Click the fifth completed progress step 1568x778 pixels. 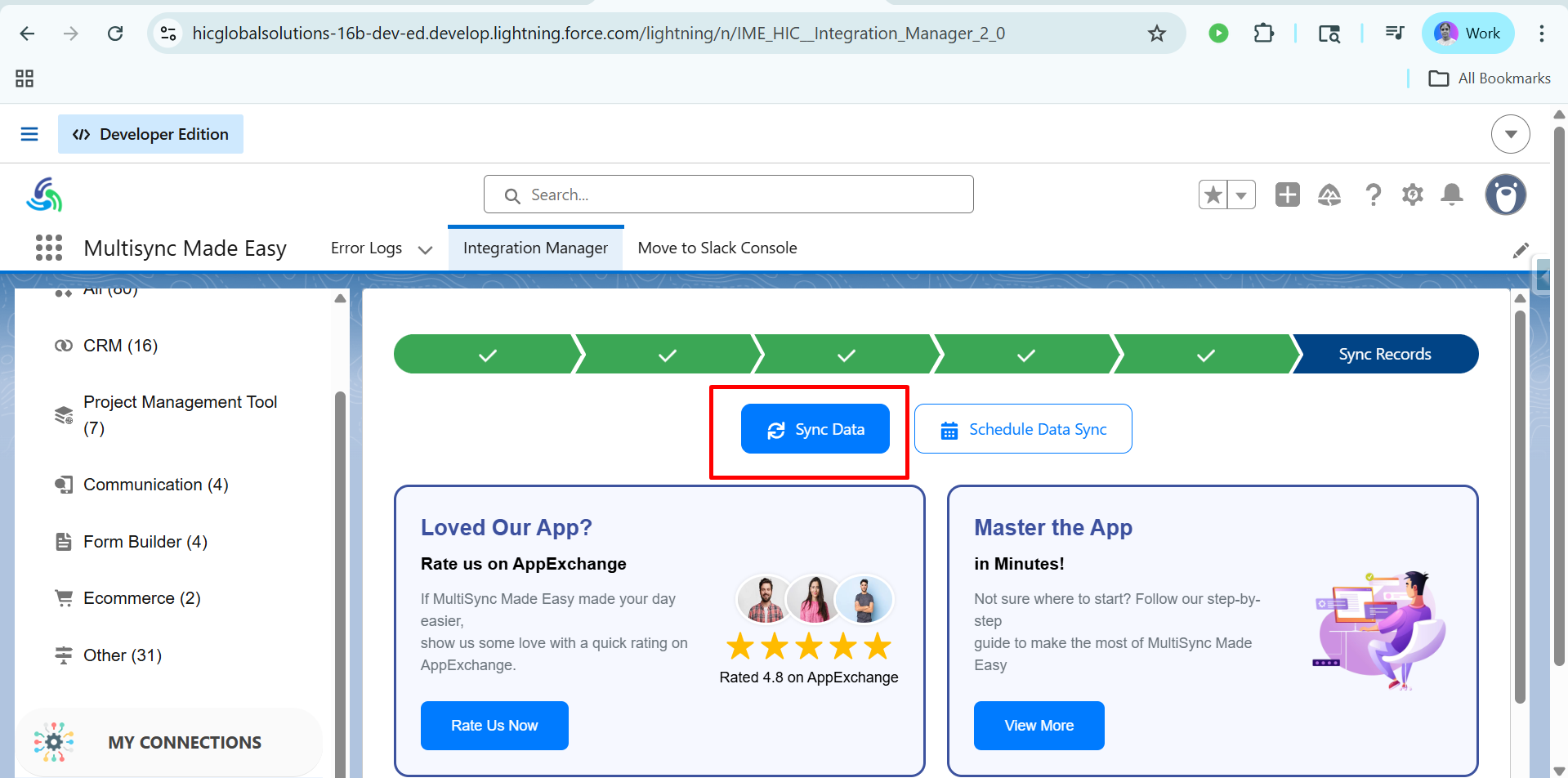coord(1206,355)
